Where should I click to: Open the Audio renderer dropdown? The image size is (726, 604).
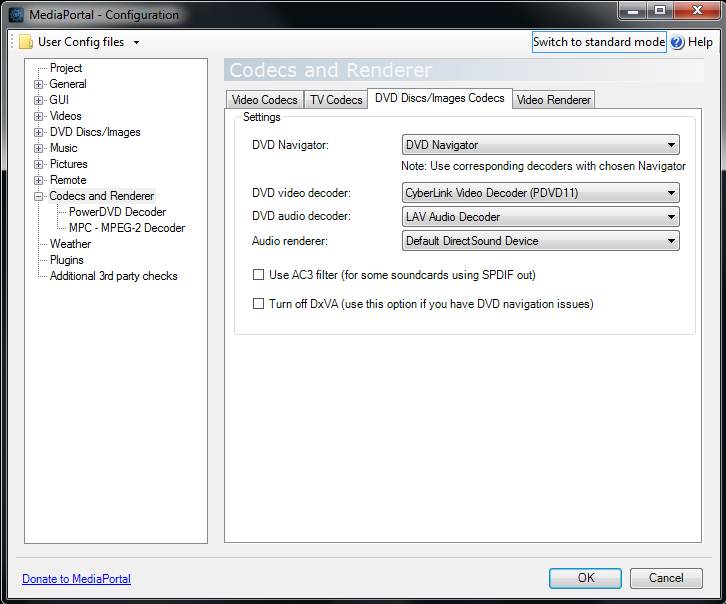click(x=540, y=241)
